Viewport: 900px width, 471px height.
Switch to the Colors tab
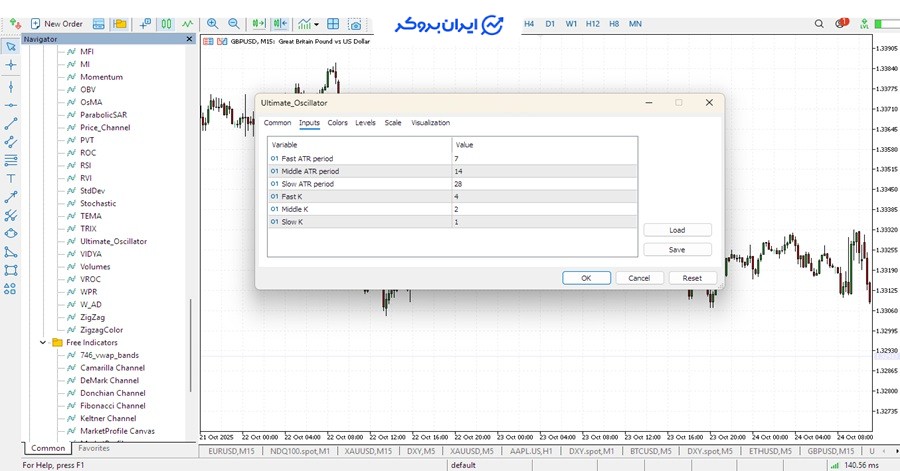click(x=338, y=123)
